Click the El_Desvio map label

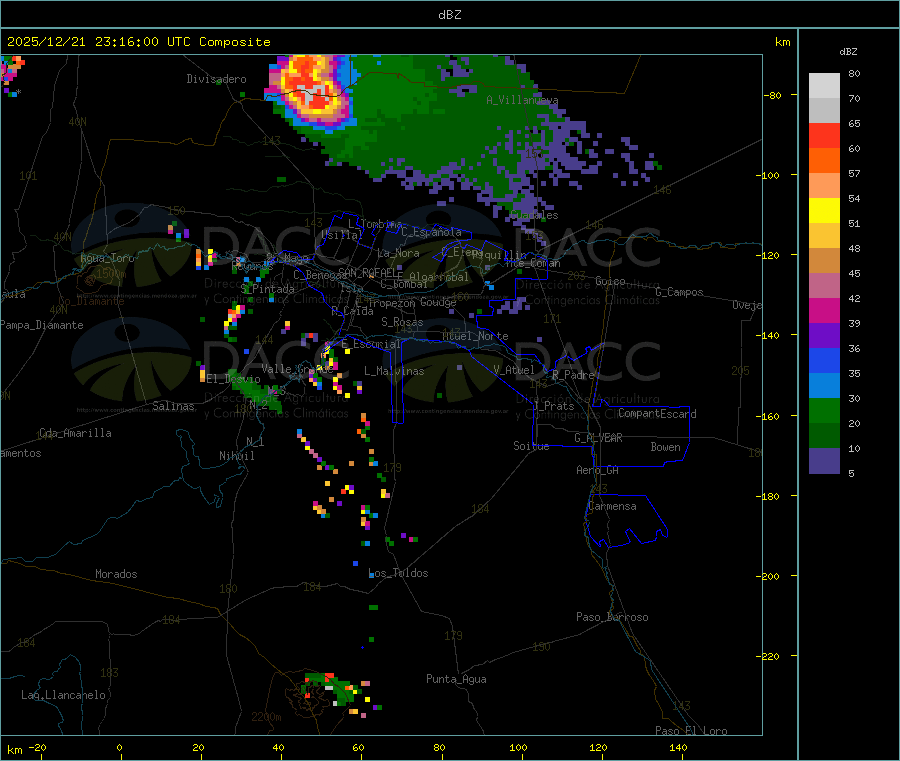(x=234, y=379)
